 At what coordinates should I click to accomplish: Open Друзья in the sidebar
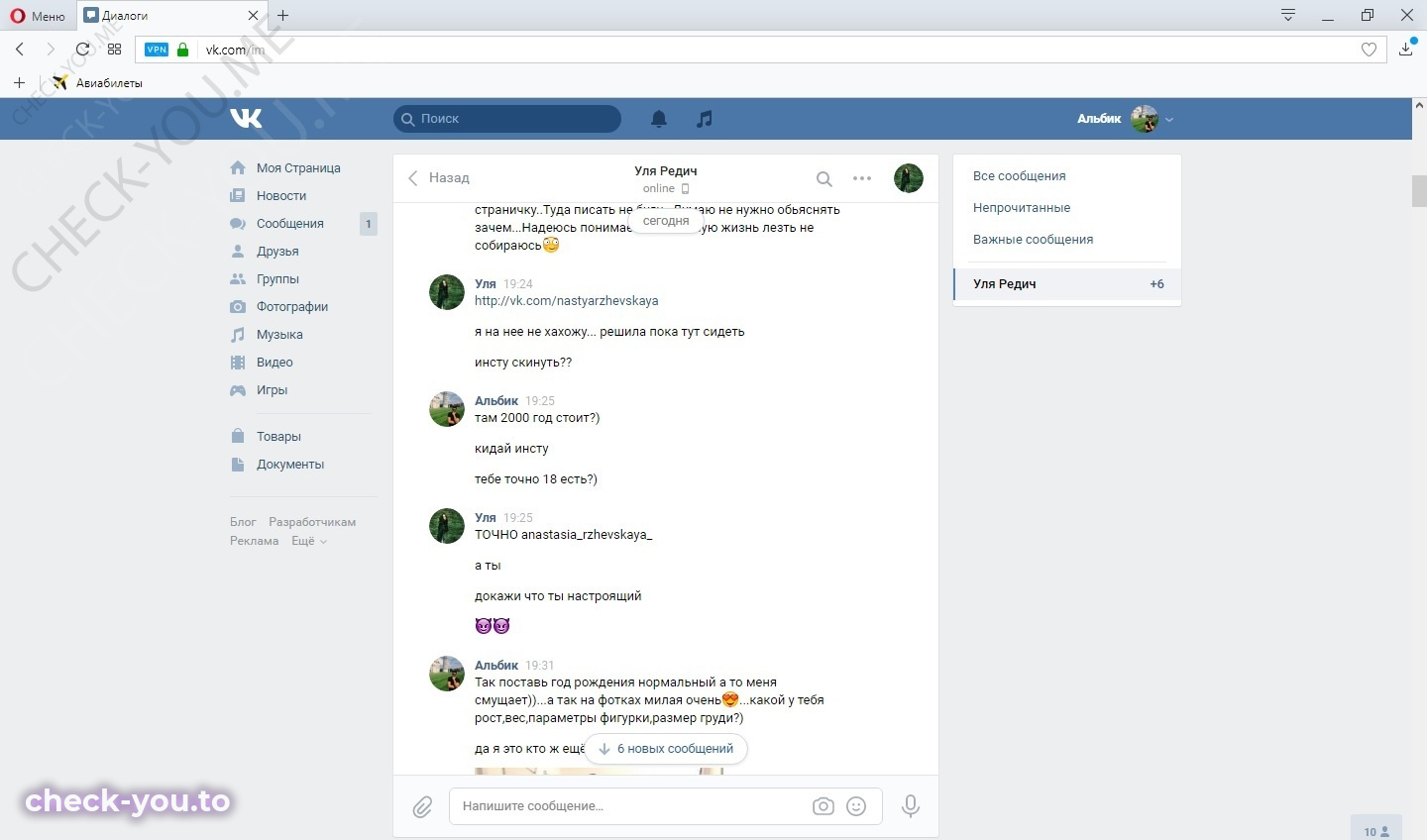pyautogui.click(x=277, y=252)
